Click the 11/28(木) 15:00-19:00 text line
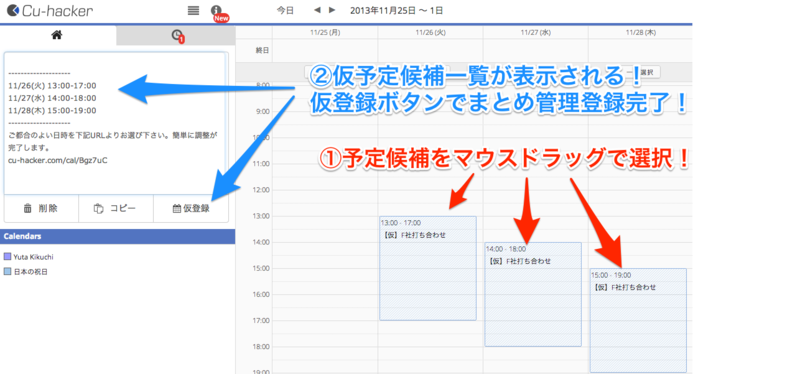The width and height of the screenshot is (800, 374). tap(53, 110)
